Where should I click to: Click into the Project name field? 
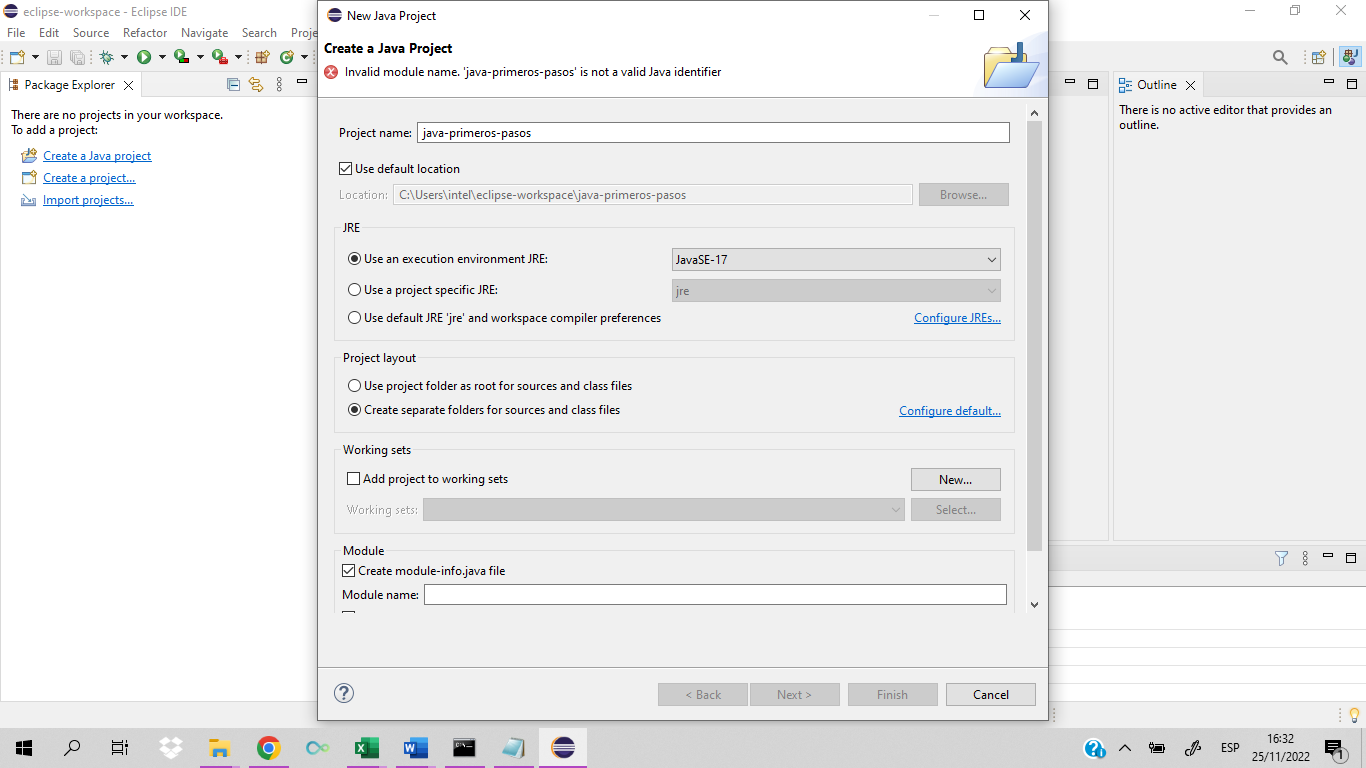coord(713,132)
